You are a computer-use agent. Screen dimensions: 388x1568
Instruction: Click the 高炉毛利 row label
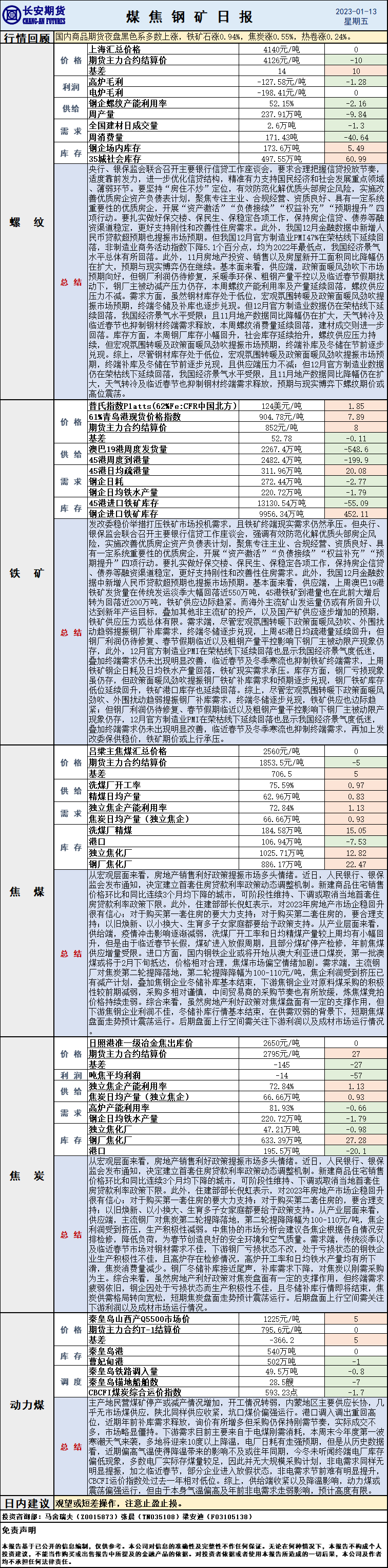tap(106, 82)
